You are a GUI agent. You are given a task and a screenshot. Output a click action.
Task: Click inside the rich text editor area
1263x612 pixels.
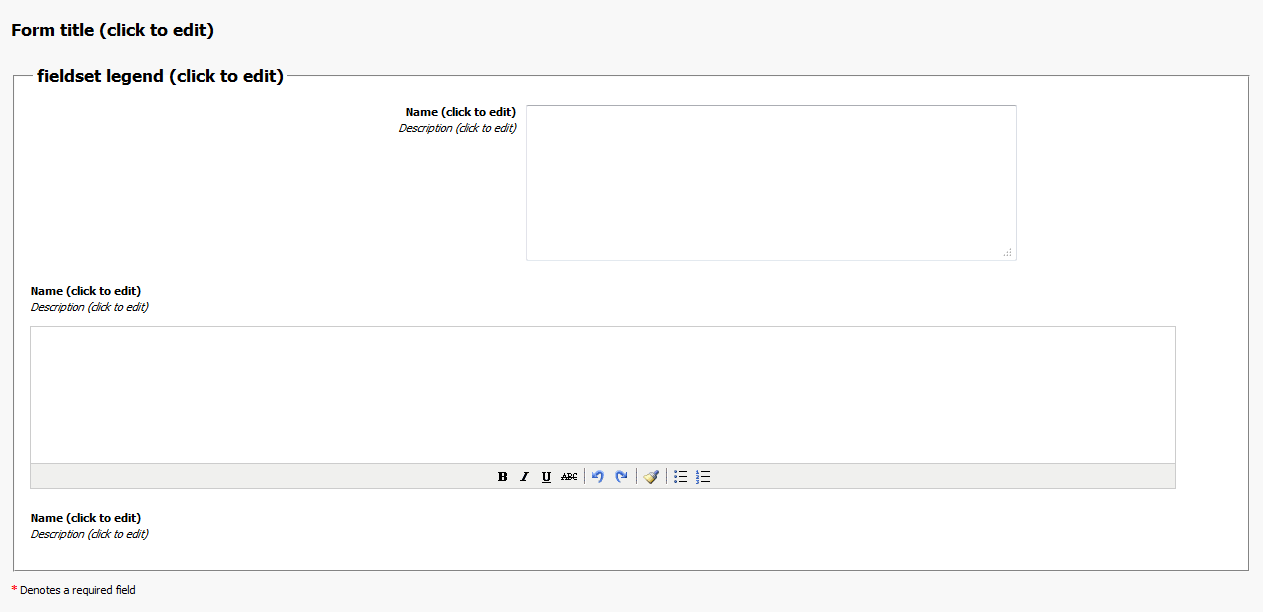(x=603, y=395)
